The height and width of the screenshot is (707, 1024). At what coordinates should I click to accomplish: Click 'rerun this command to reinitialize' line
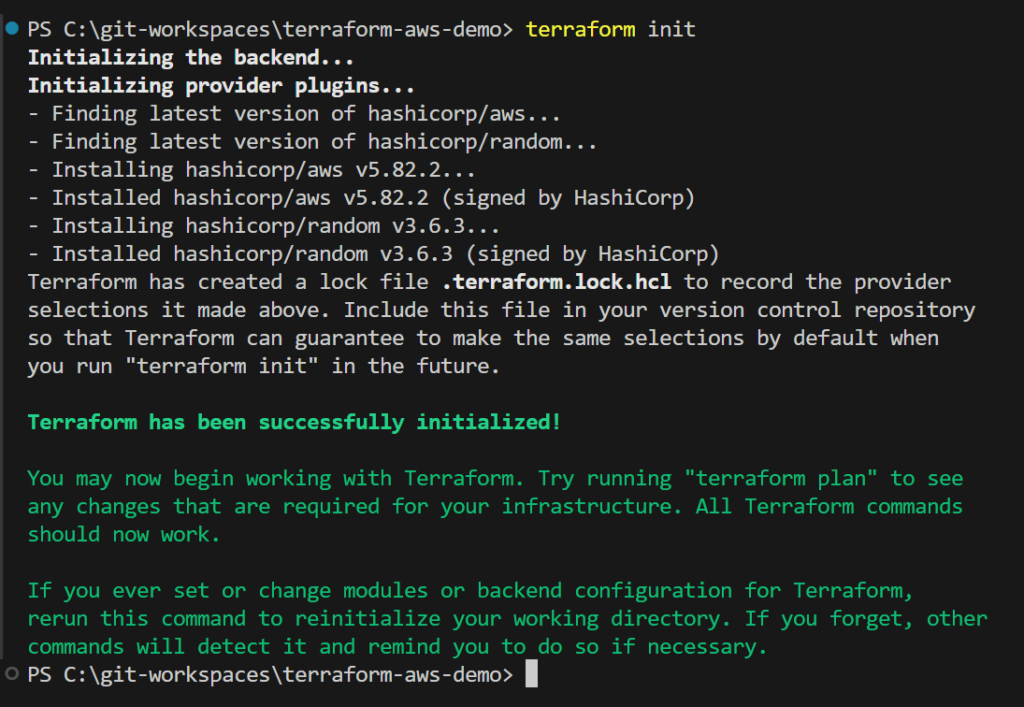tap(507, 619)
